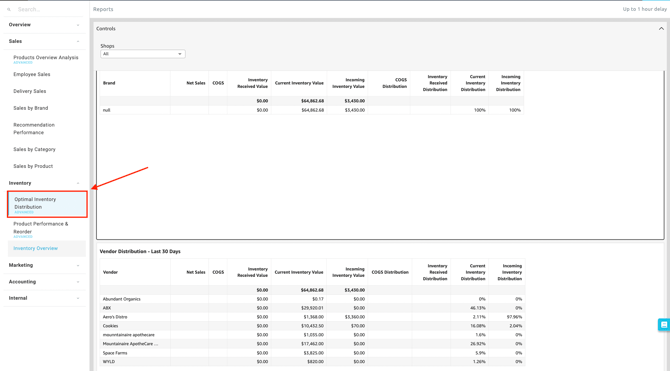Screen dimensions: 670x371
Task: Click the null brand row
Action: (311, 110)
